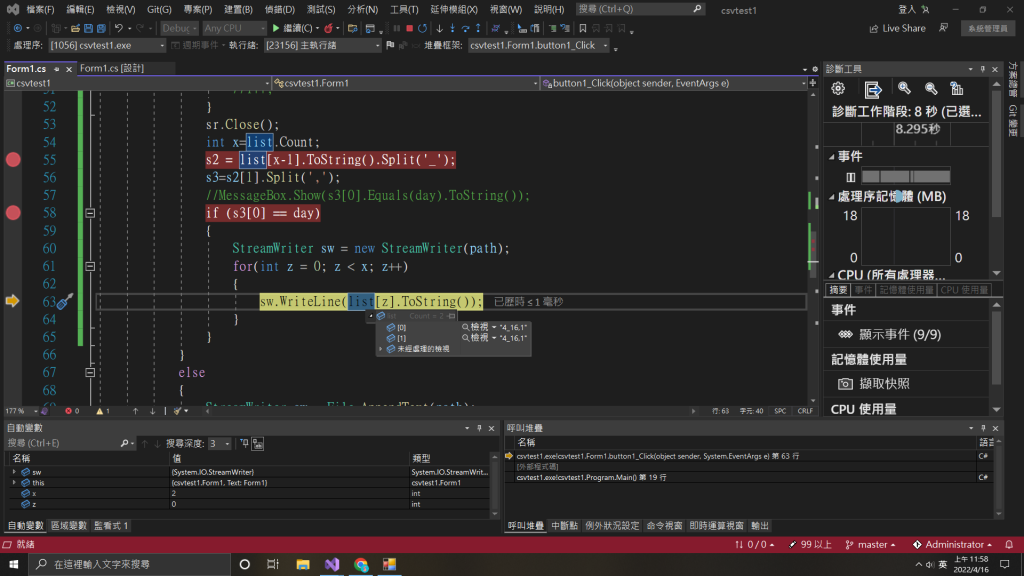Image resolution: width=1024 pixels, height=576 pixels.
Task: Pin the list data tip to source
Action: click(x=451, y=316)
